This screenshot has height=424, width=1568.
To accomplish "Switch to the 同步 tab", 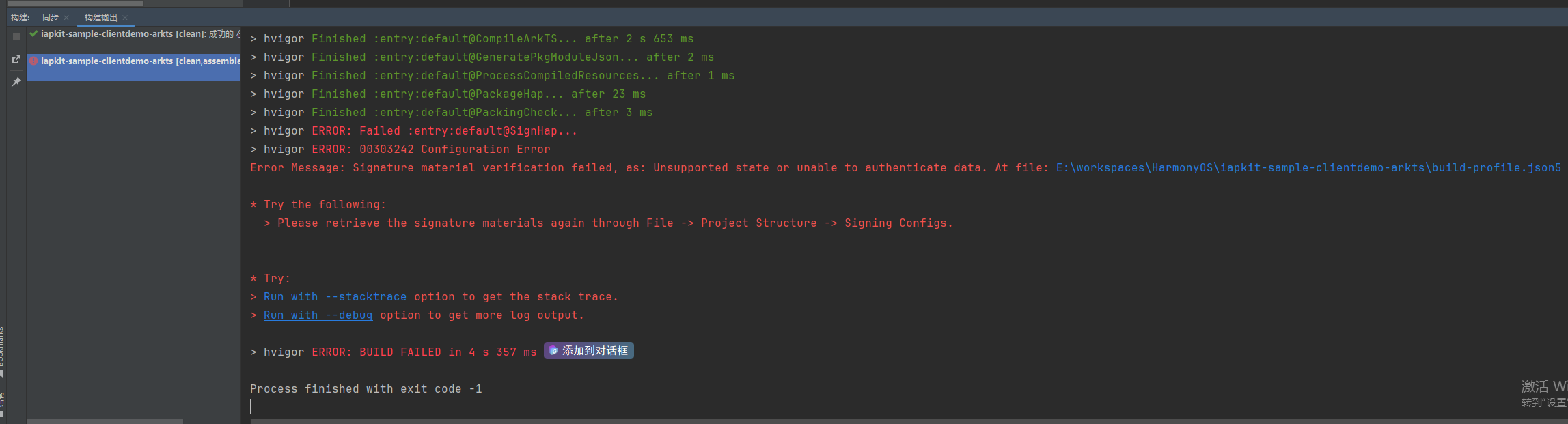I will click(50, 18).
